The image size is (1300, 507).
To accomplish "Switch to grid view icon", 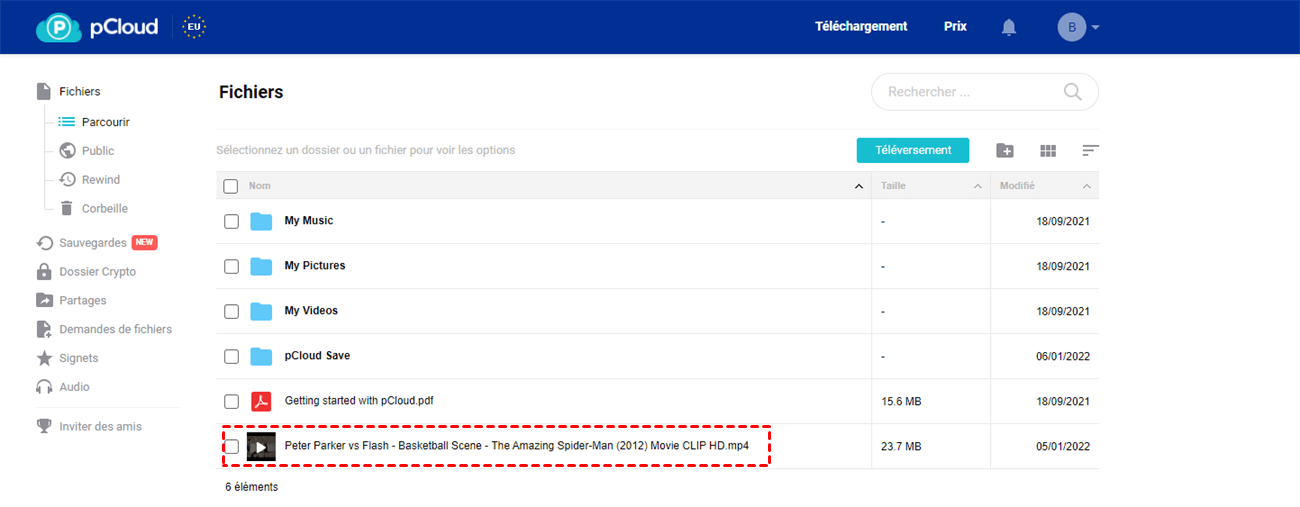I will [1048, 151].
